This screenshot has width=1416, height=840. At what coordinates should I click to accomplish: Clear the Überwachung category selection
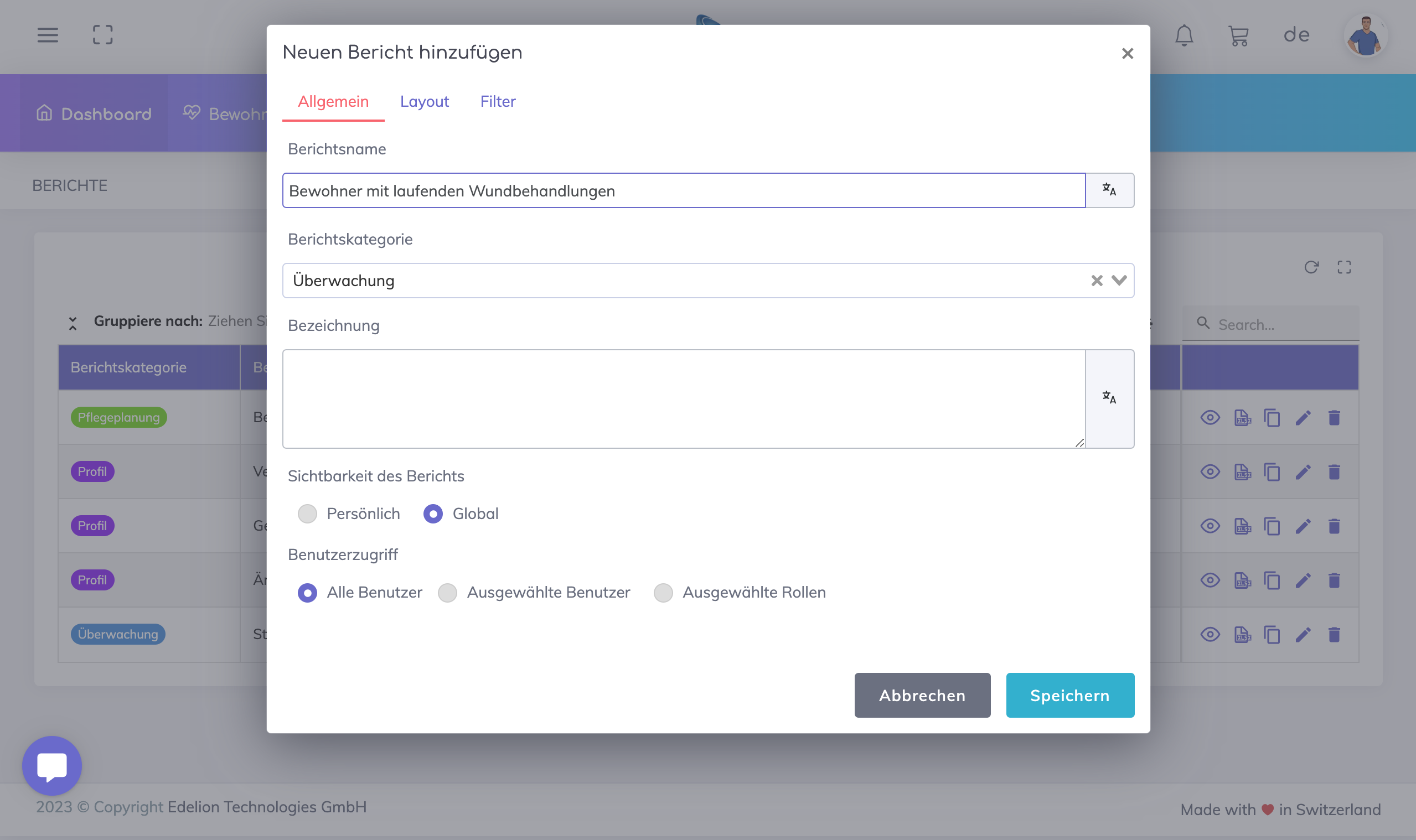point(1097,280)
